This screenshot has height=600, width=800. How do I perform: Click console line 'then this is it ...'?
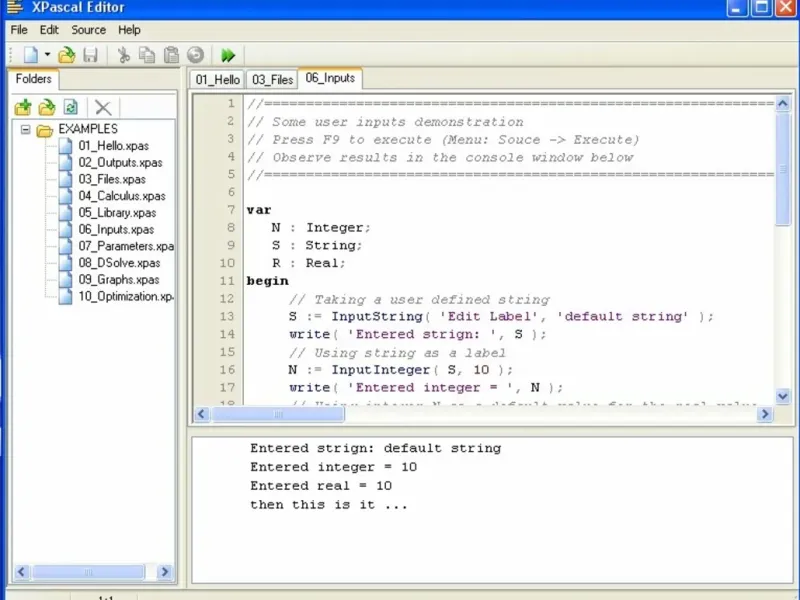(329, 505)
